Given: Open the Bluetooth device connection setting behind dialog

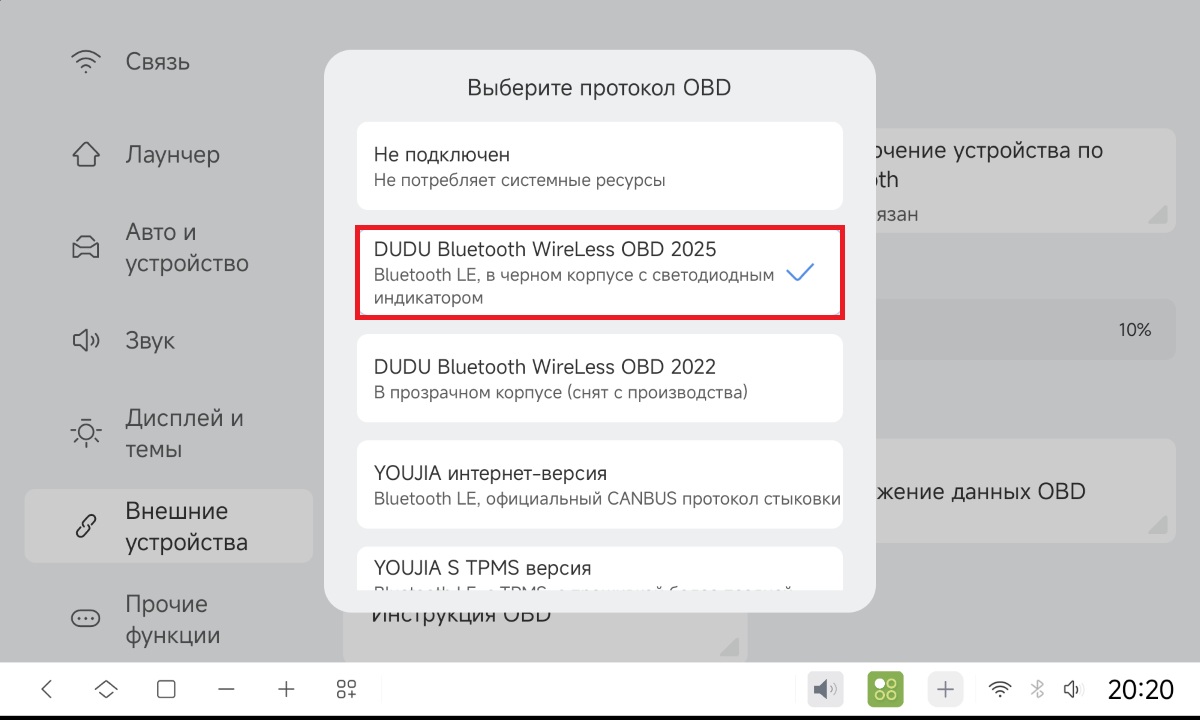Looking at the screenshot, I should pos(1025,179).
